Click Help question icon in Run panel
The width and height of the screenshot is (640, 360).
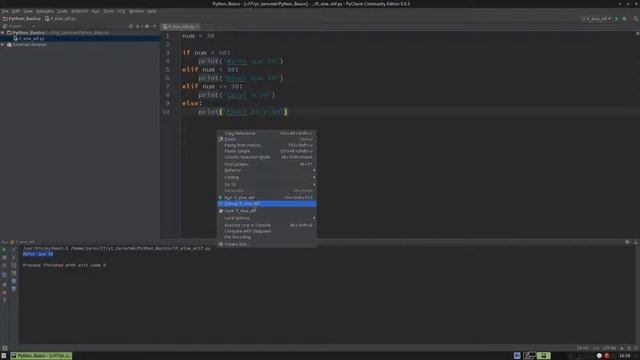tap(4, 300)
